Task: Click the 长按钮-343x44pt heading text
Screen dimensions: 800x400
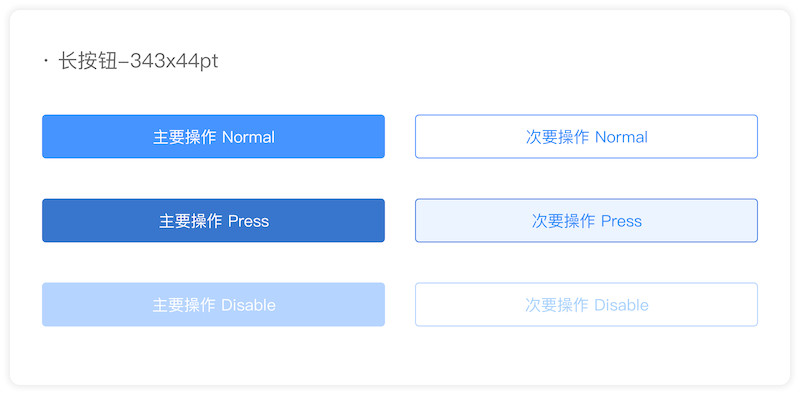Action: pos(138,62)
